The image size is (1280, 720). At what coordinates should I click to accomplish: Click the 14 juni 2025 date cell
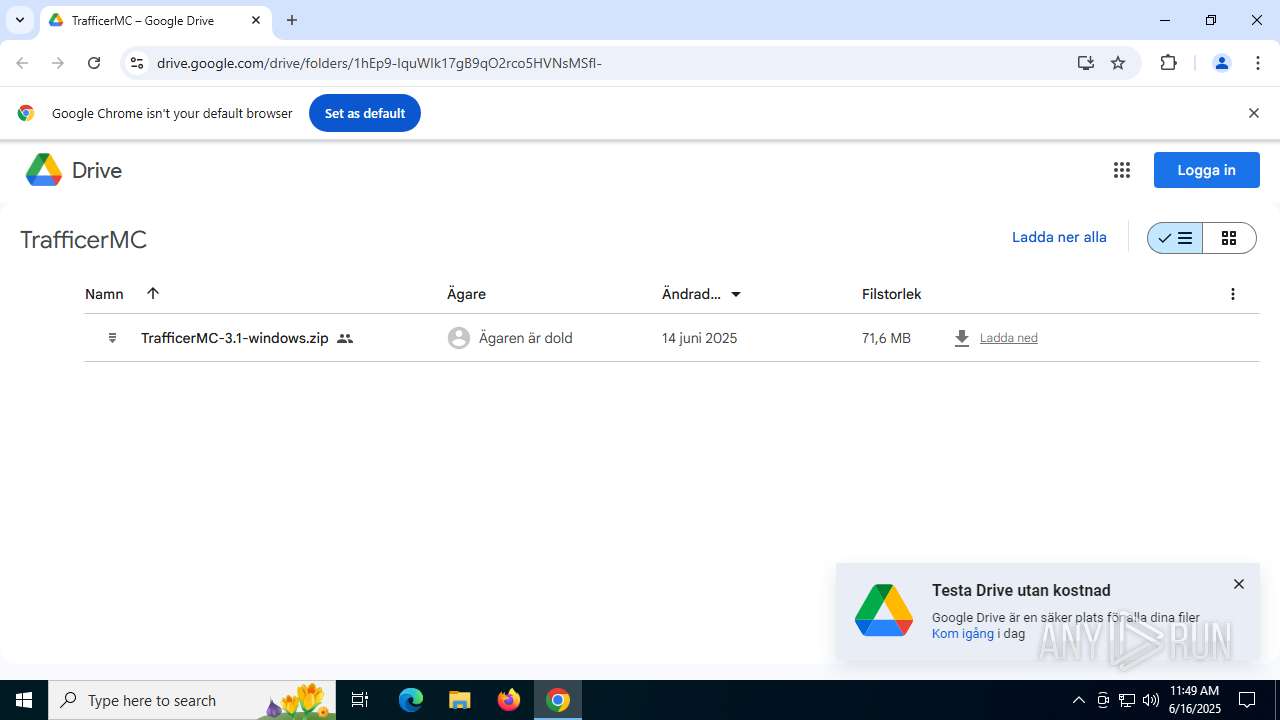699,338
